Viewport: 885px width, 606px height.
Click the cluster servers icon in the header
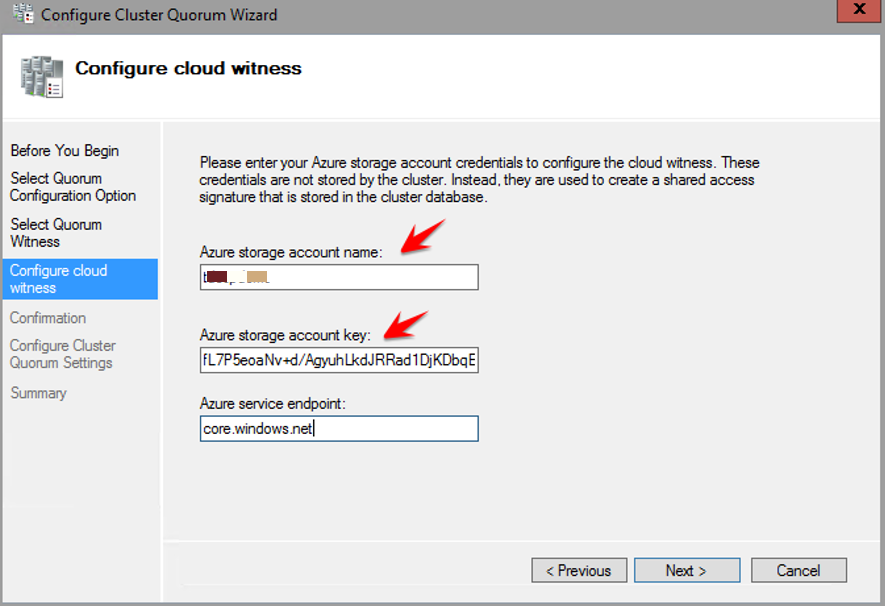tap(41, 77)
